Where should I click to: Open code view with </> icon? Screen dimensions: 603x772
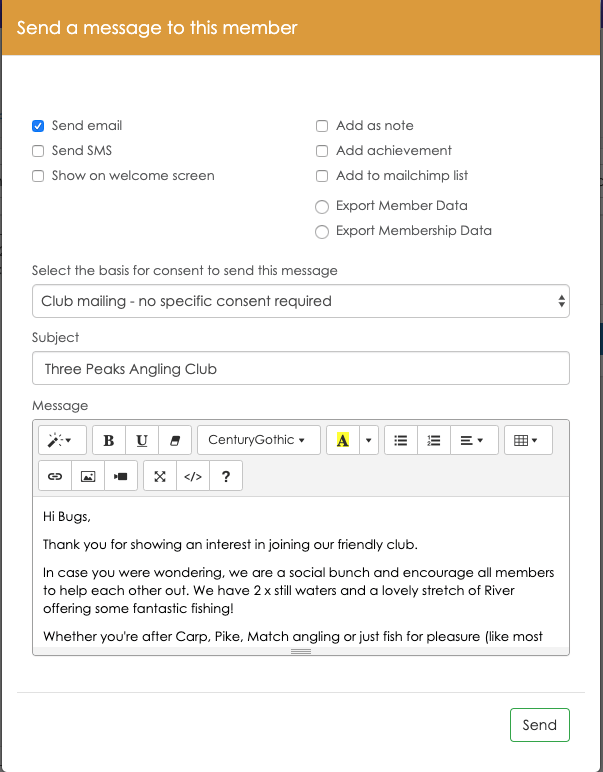[x=193, y=477]
